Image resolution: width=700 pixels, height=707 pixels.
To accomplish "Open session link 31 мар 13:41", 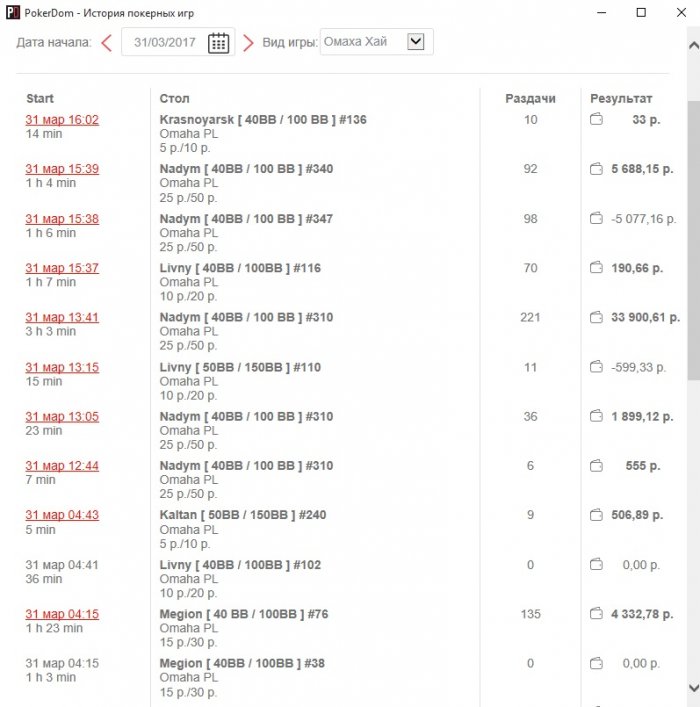I will pos(62,317).
